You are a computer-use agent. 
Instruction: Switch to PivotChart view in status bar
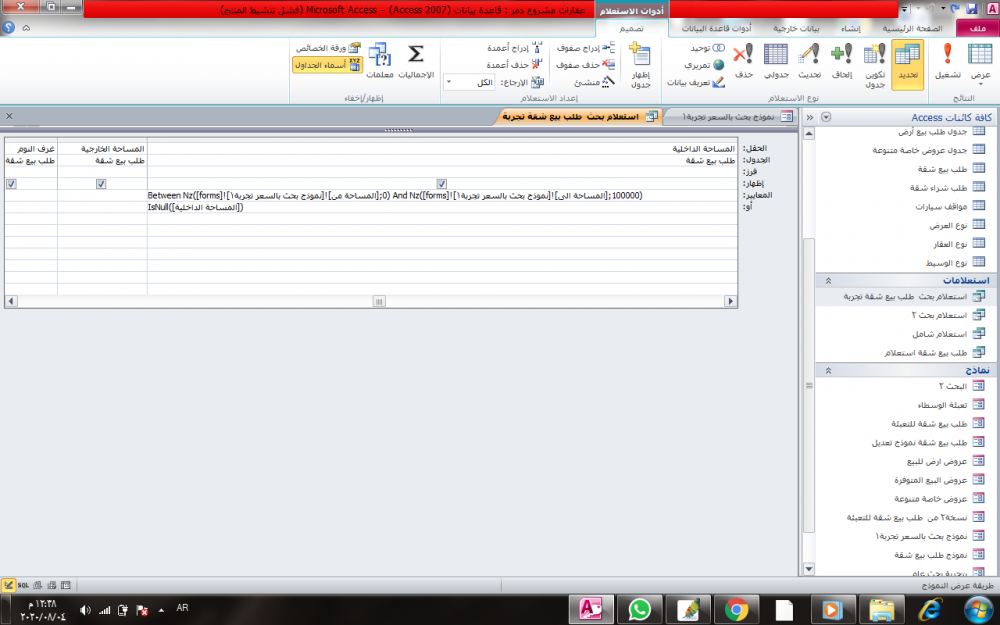pos(38,585)
